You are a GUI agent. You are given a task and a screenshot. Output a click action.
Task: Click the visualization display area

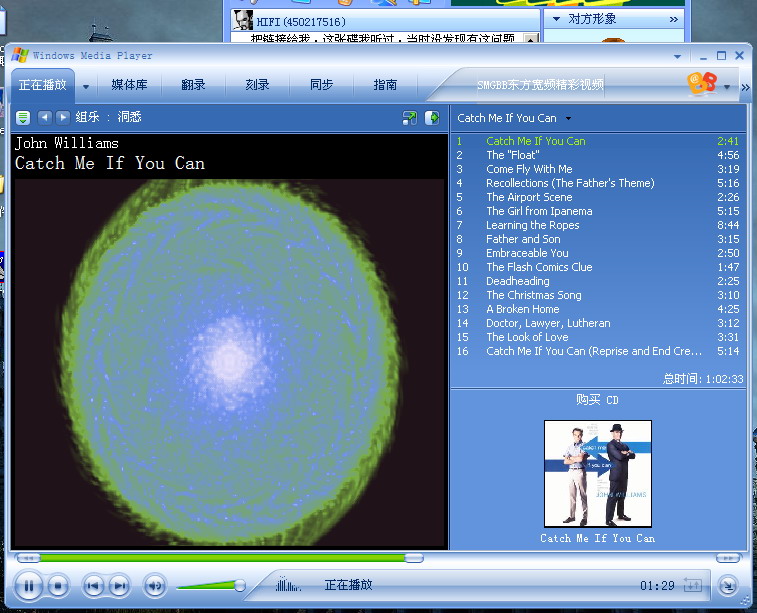pos(229,363)
